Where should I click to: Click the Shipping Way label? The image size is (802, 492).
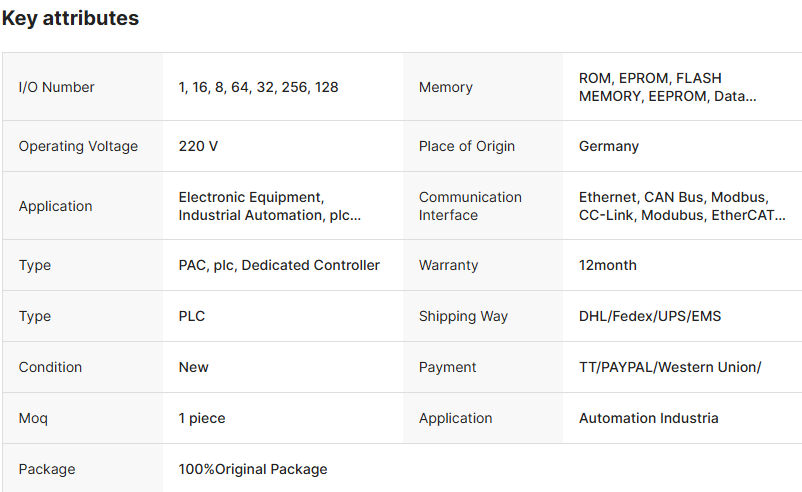(x=463, y=316)
